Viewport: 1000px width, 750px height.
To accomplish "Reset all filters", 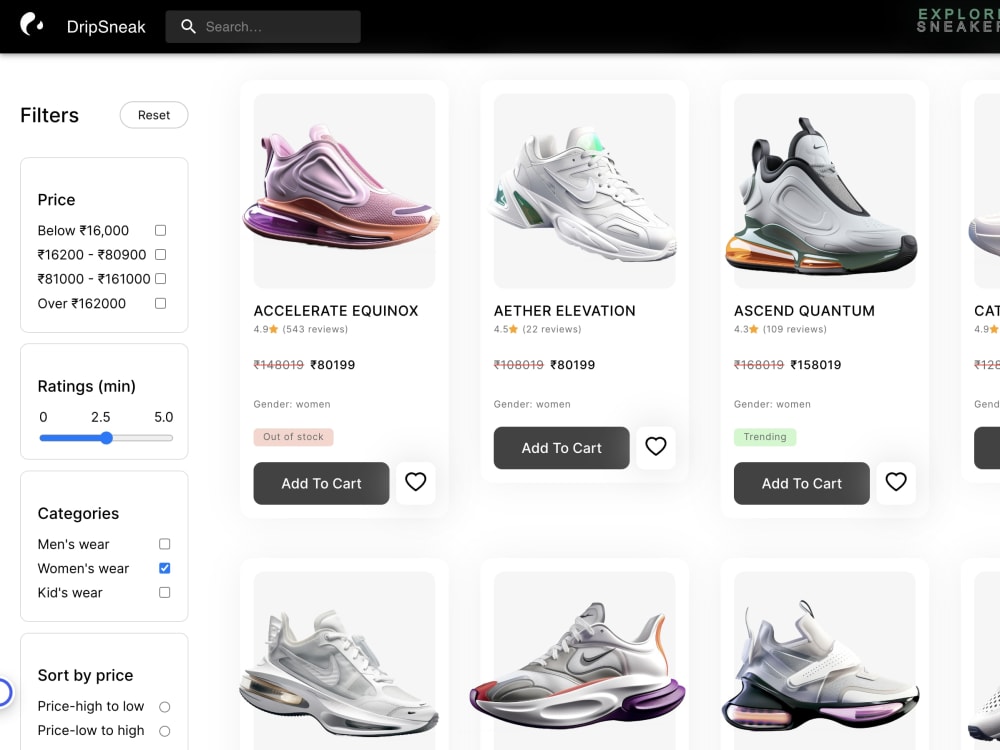I will (154, 115).
